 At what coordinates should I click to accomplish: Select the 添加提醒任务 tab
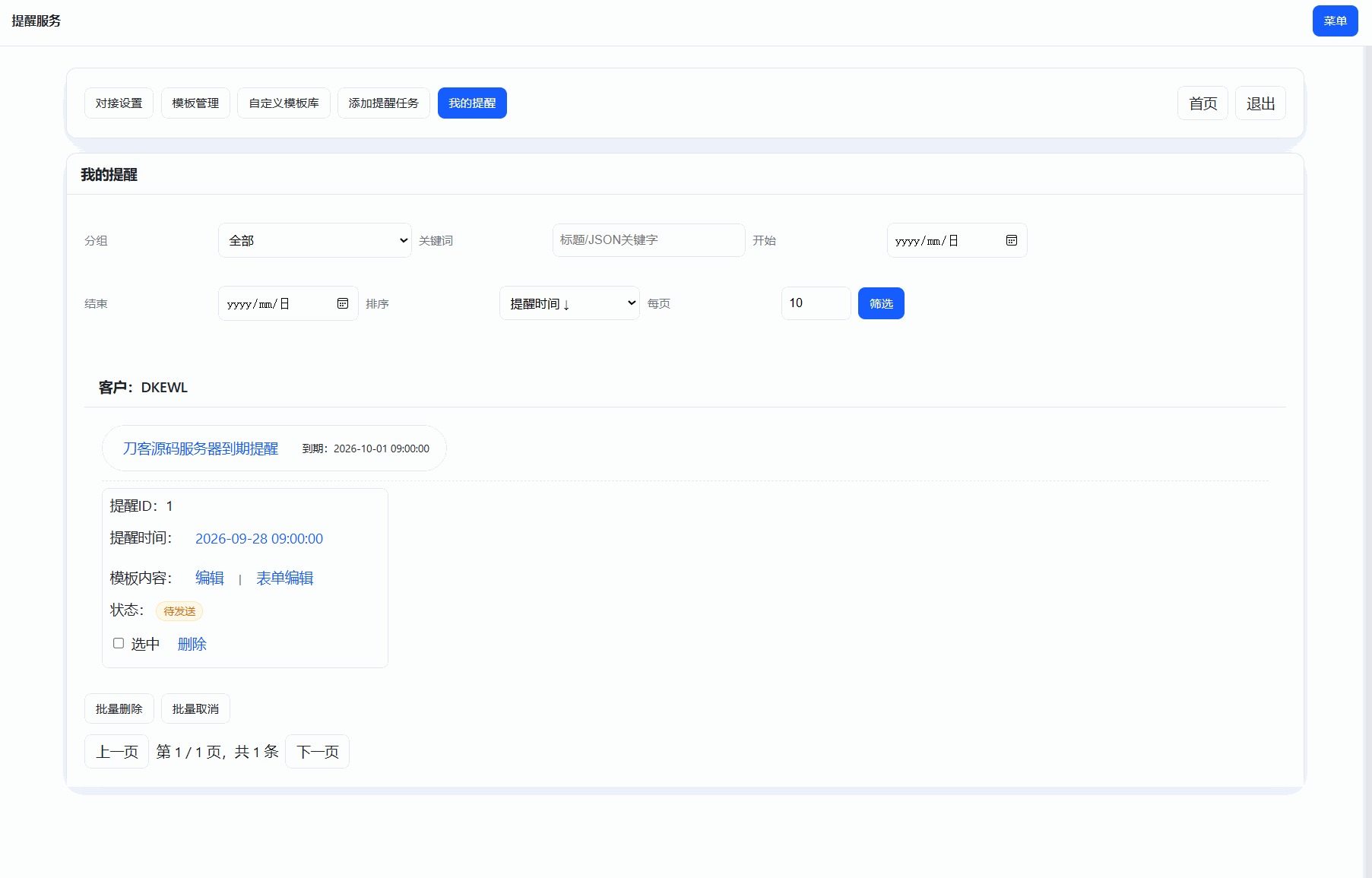click(383, 103)
